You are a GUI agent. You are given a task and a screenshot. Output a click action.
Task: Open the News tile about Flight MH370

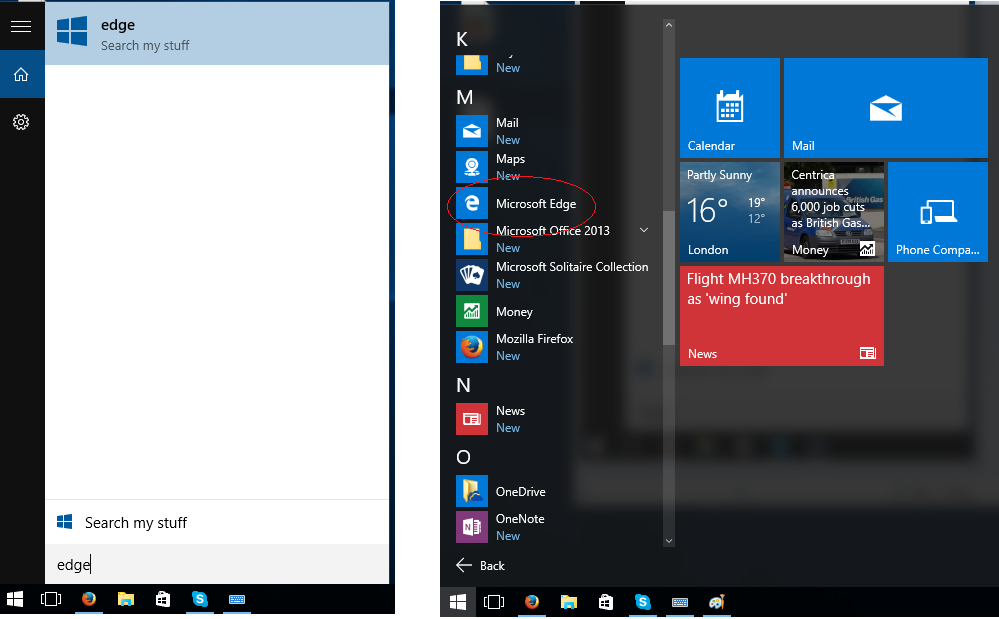pos(782,316)
